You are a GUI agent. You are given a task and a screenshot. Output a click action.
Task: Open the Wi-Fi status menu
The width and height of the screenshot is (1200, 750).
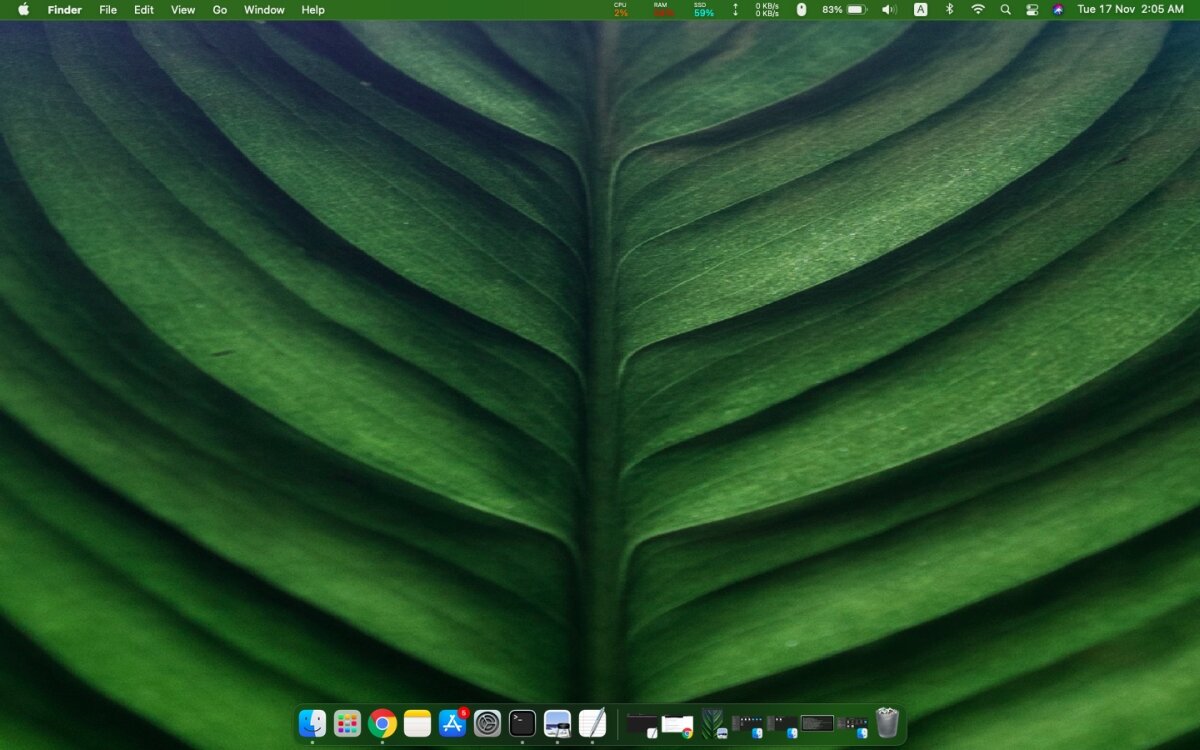pyautogui.click(x=977, y=9)
